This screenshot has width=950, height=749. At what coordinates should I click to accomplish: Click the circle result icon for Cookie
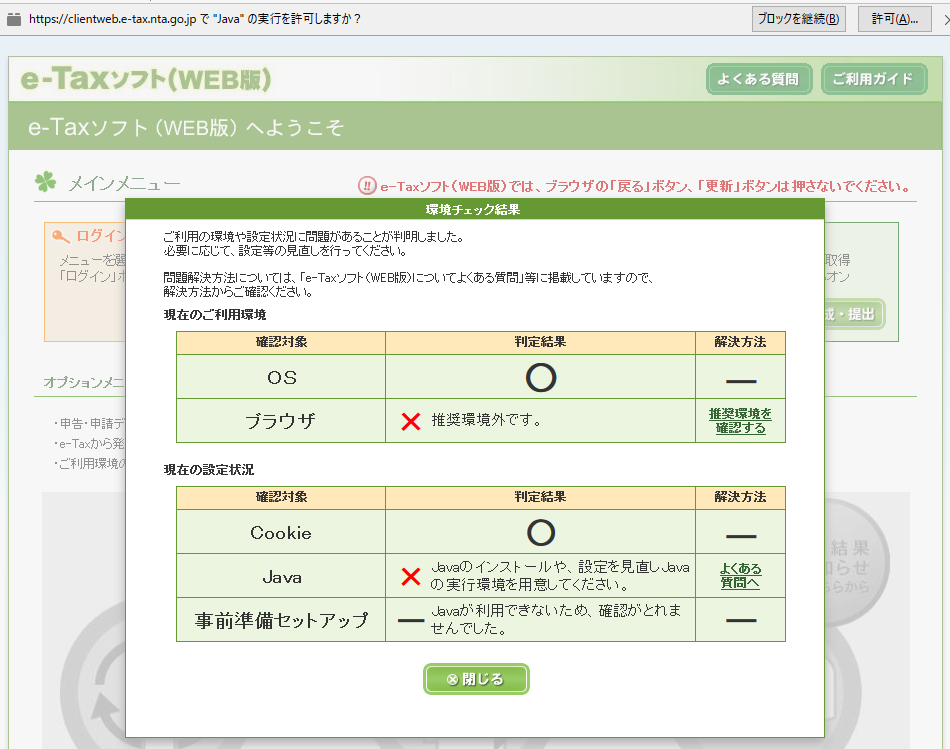(x=540, y=533)
